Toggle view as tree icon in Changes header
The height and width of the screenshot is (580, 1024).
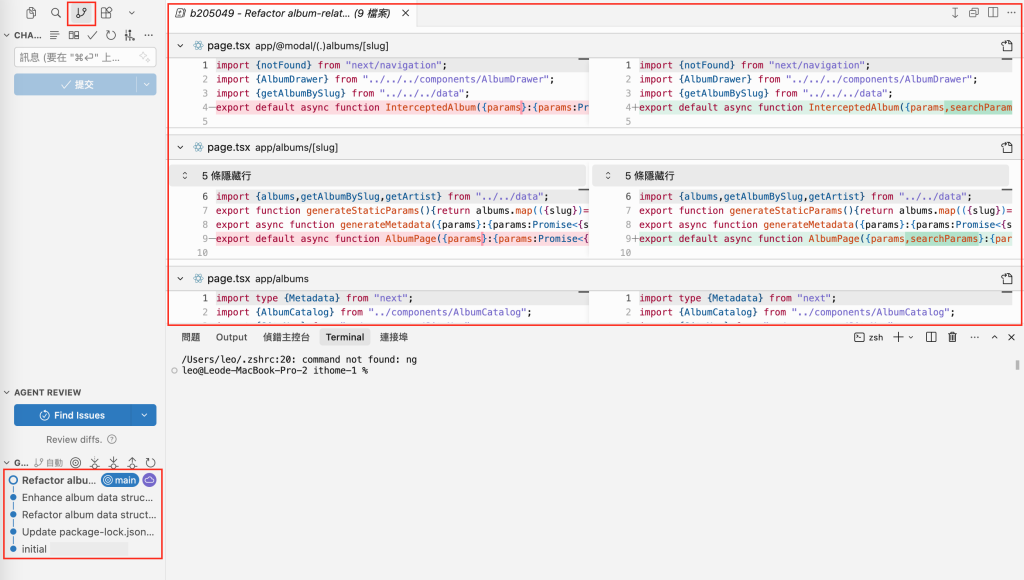pos(55,35)
